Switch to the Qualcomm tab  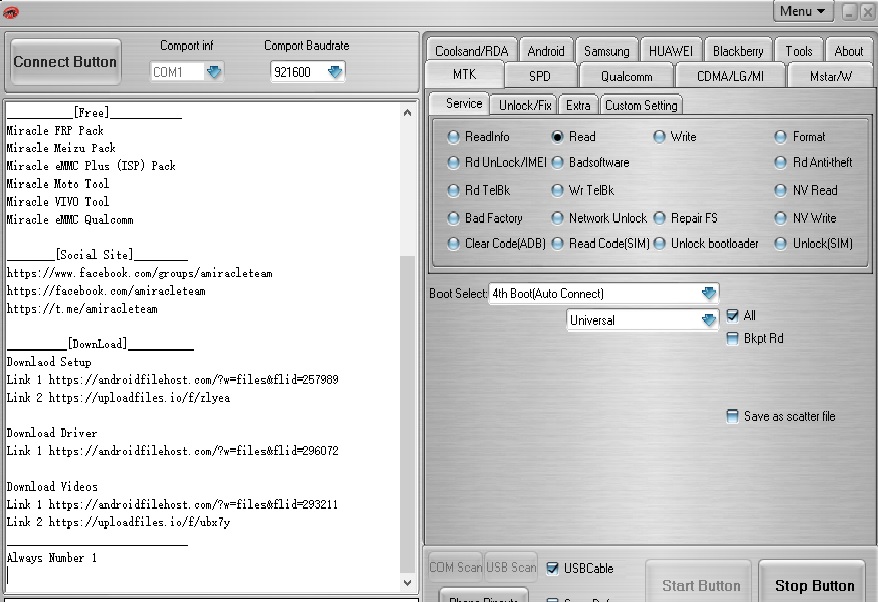[627, 77]
